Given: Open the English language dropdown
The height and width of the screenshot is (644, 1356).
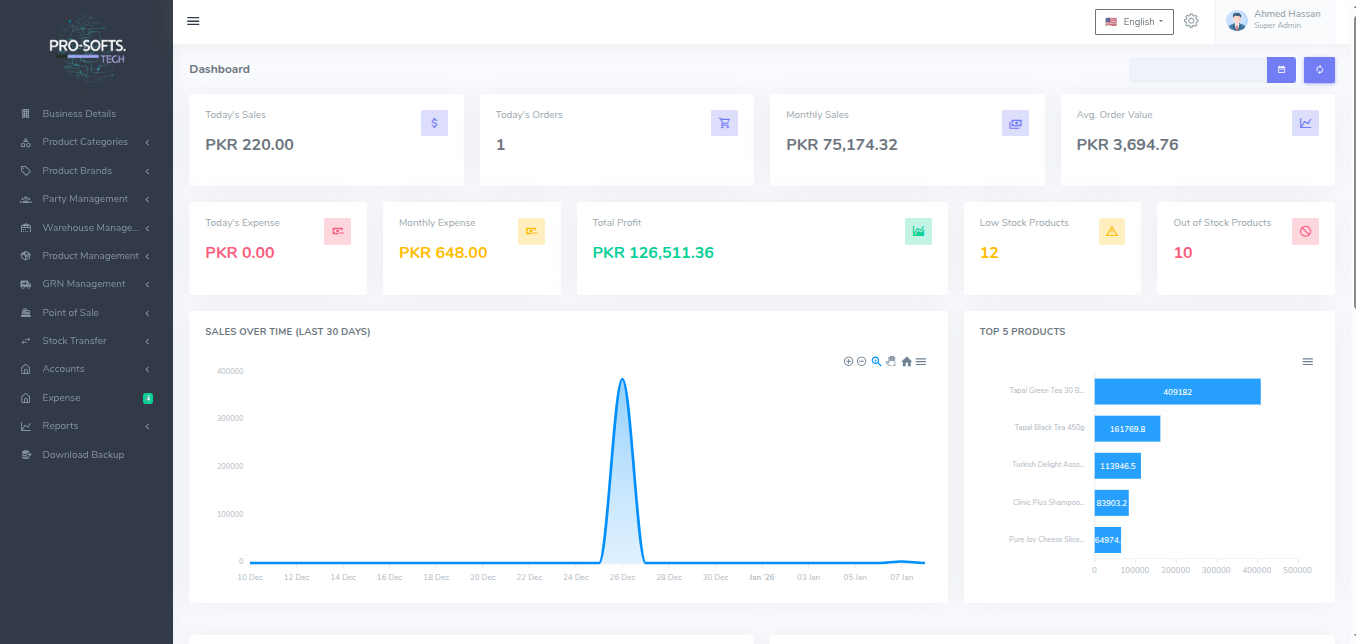Looking at the screenshot, I should coord(1134,21).
